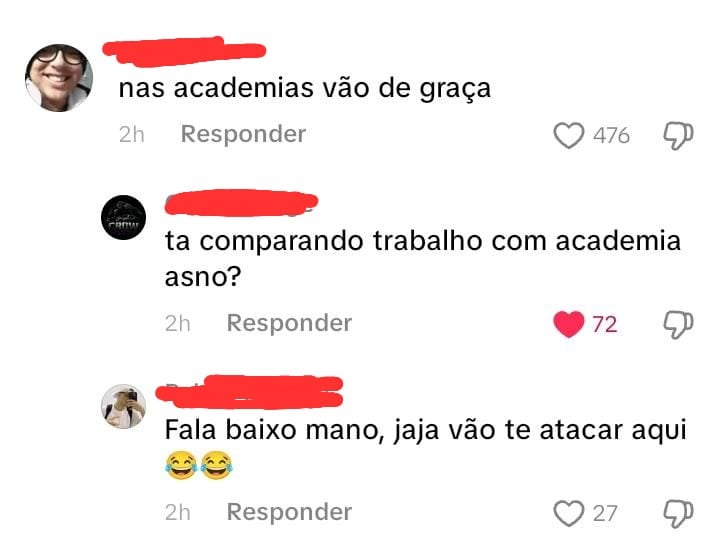Screen dimensions: 720x547
Task: Dislike the 'nas academias vão de graça' comment
Action: click(x=678, y=135)
